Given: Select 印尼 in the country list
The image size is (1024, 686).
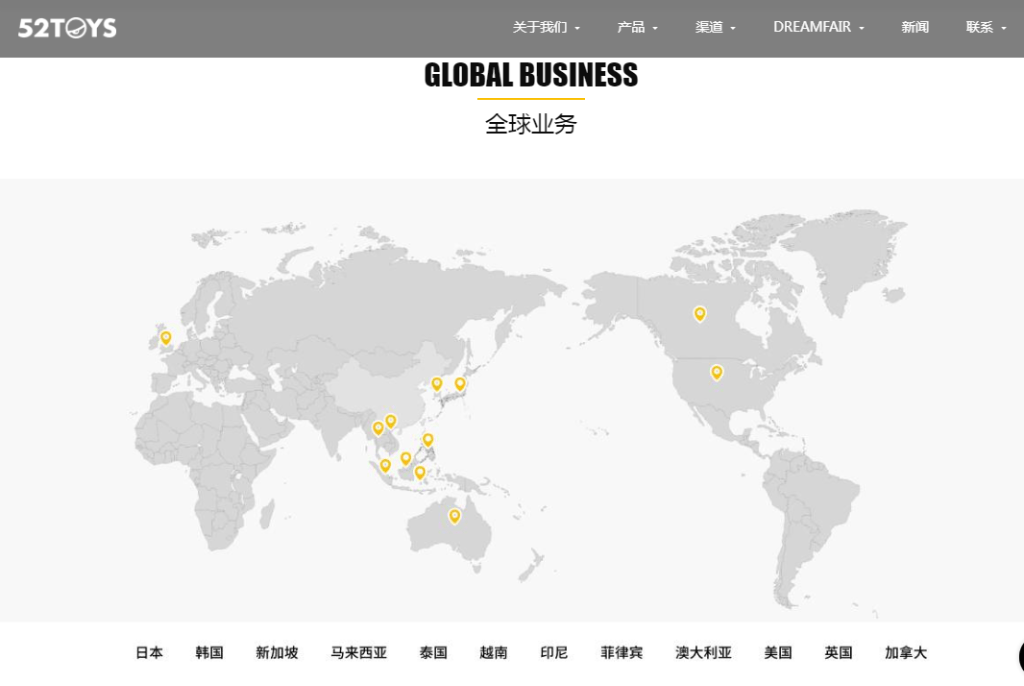Looking at the screenshot, I should click(x=554, y=652).
